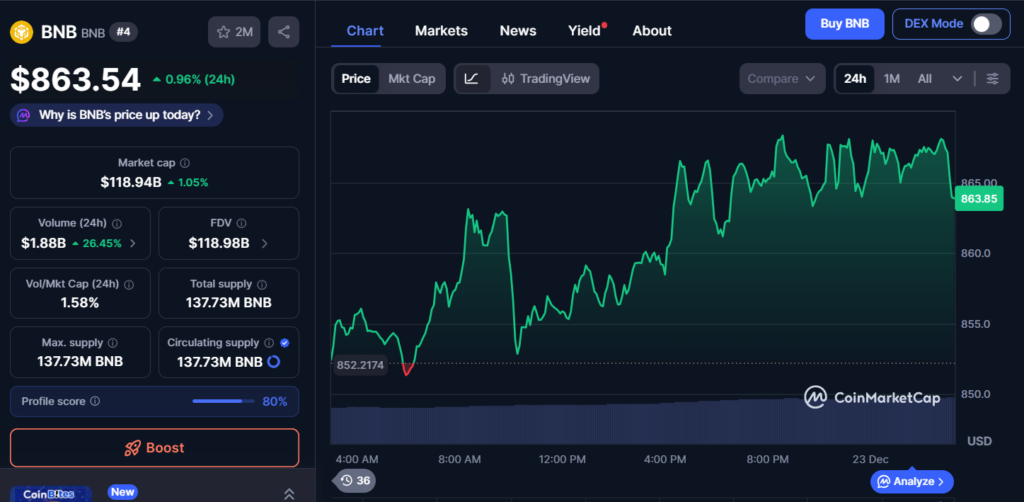Select the 24h time range
This screenshot has height=502, width=1024.
pyautogui.click(x=855, y=79)
